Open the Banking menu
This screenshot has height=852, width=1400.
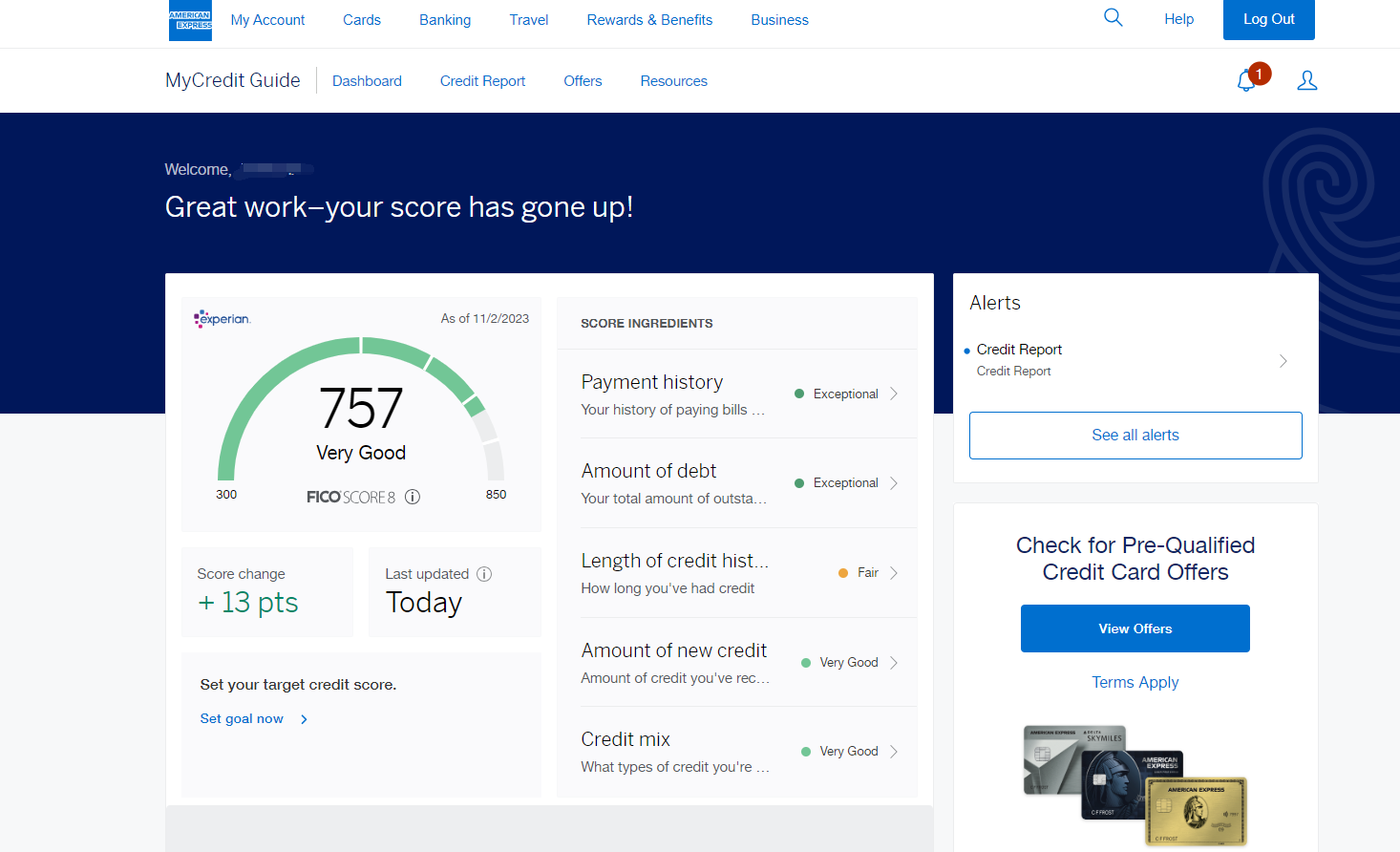coord(445,20)
